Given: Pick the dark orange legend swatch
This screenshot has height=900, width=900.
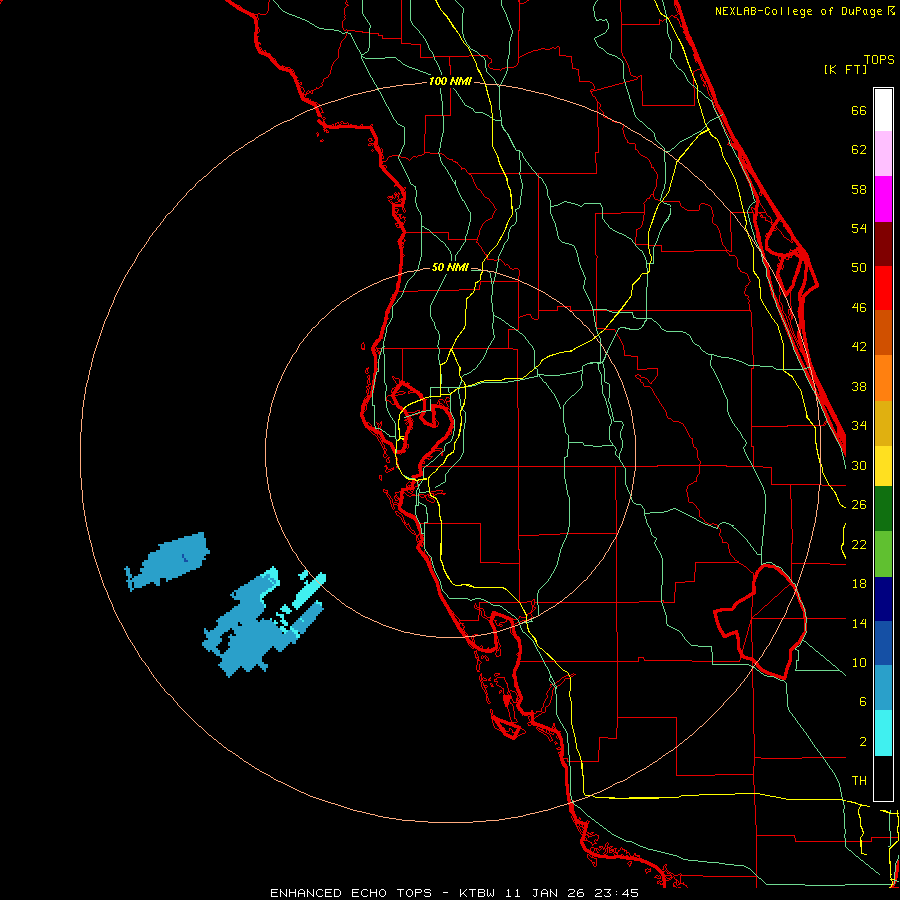Looking at the screenshot, I should tap(883, 333).
